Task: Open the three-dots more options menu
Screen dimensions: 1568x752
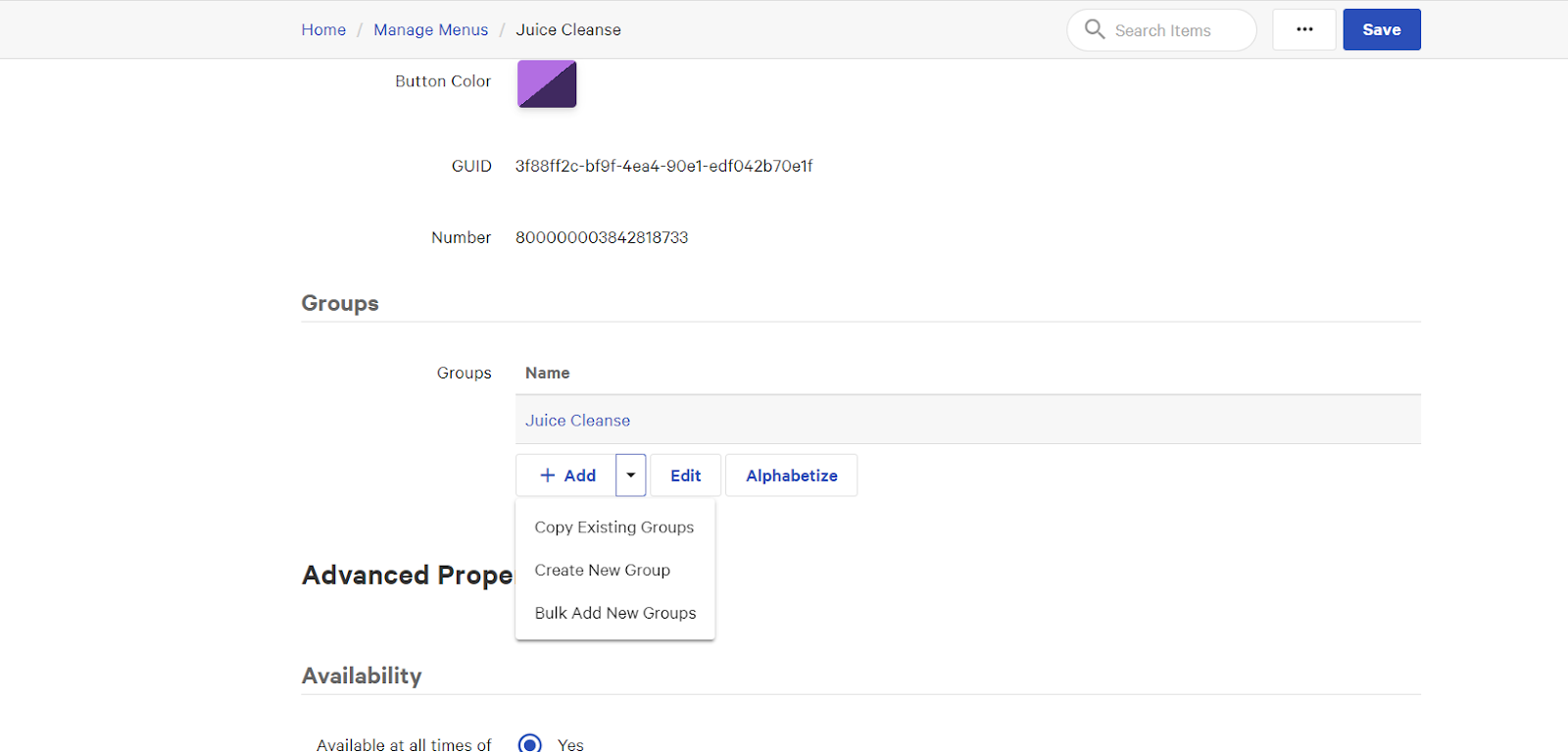Action: (x=1304, y=29)
